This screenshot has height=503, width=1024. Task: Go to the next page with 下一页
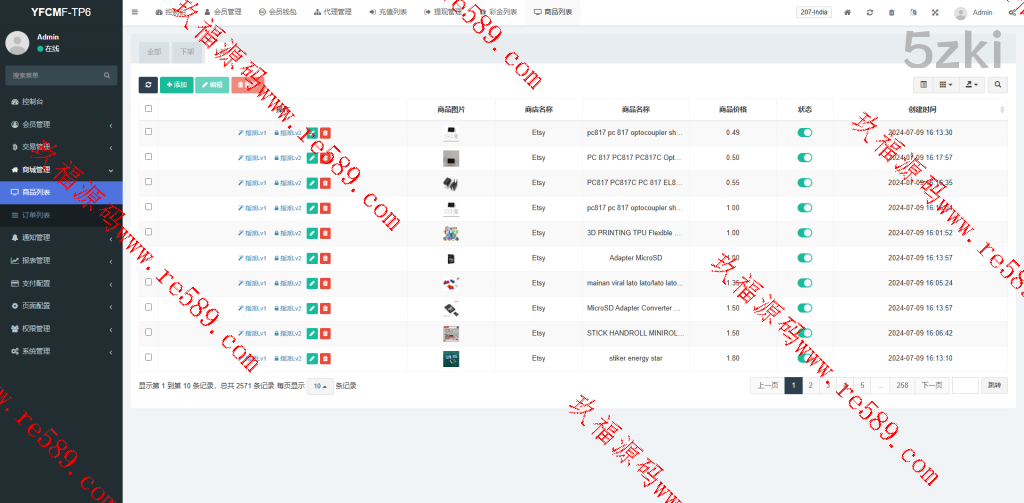coord(930,386)
